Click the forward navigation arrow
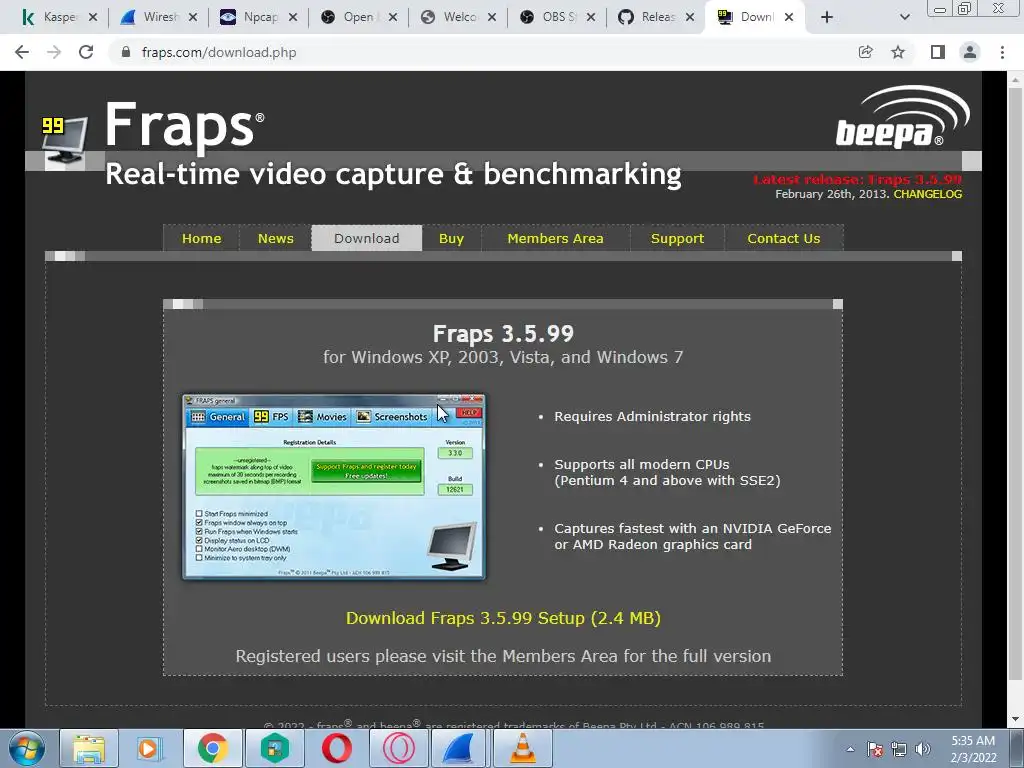1024x768 pixels. click(x=54, y=52)
